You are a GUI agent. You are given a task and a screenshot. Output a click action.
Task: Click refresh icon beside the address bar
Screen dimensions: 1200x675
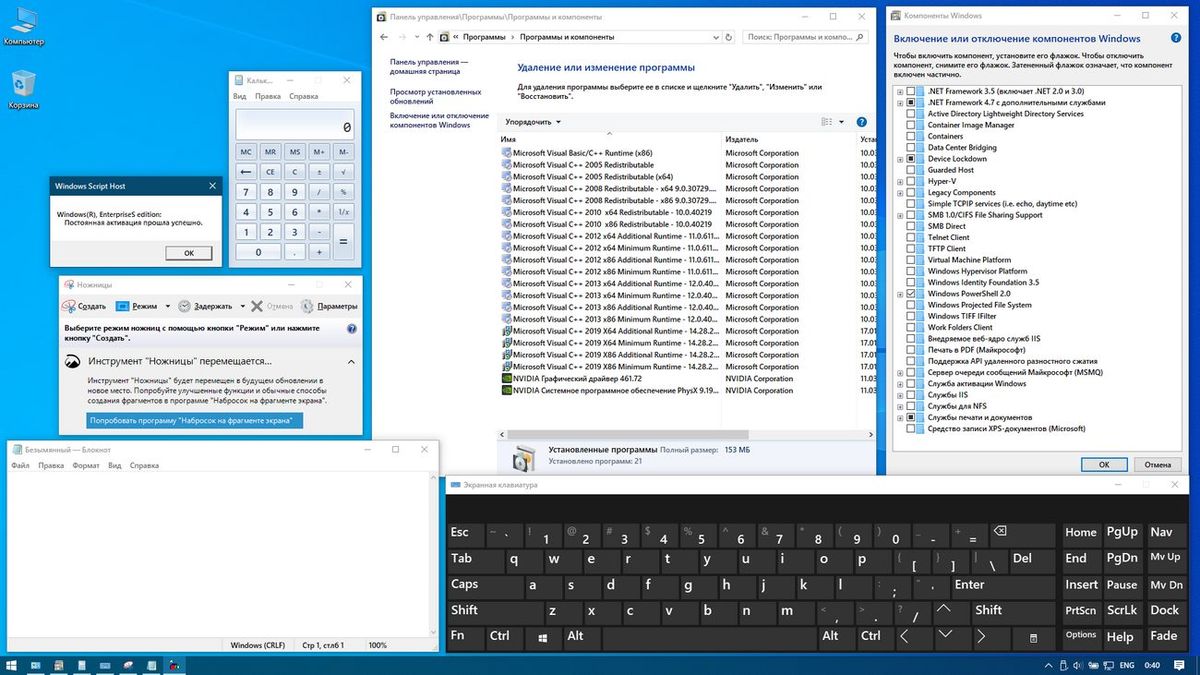coord(729,37)
